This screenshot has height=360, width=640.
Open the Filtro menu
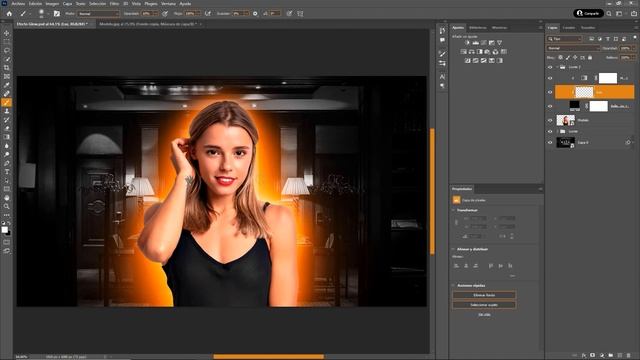[114, 4]
